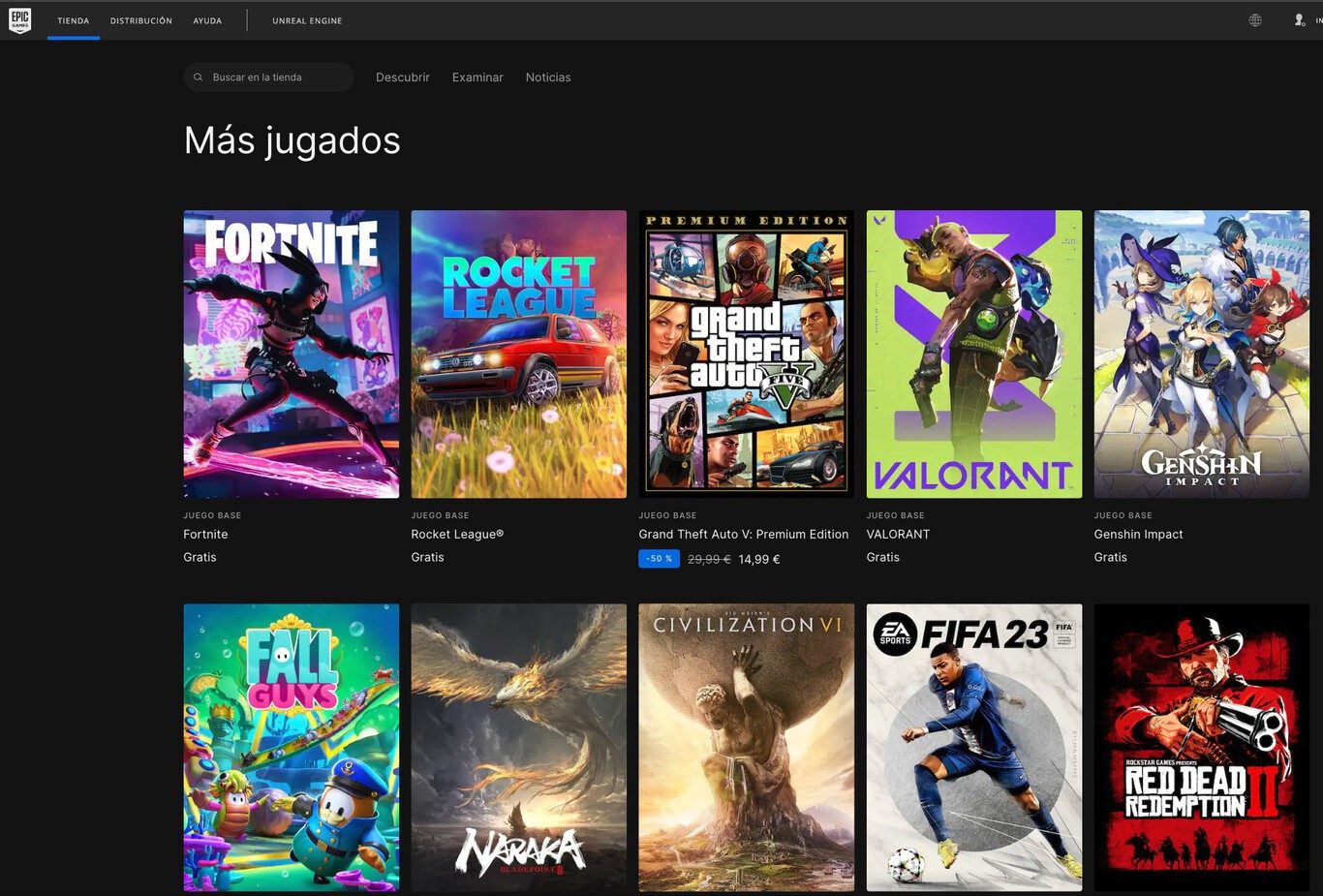
Task: Open the Distribución menu
Action: (x=141, y=20)
